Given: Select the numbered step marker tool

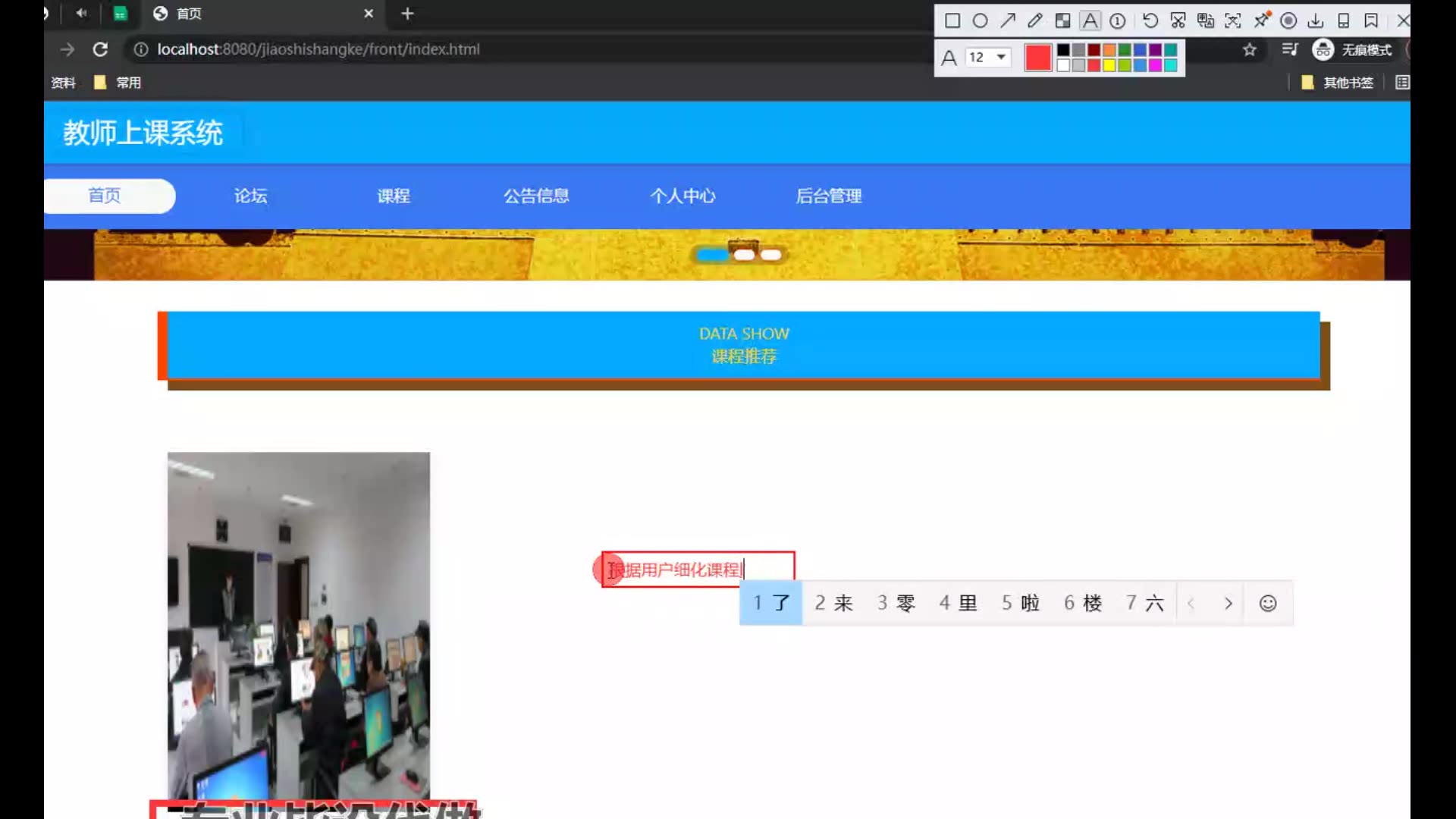Looking at the screenshot, I should (1118, 20).
